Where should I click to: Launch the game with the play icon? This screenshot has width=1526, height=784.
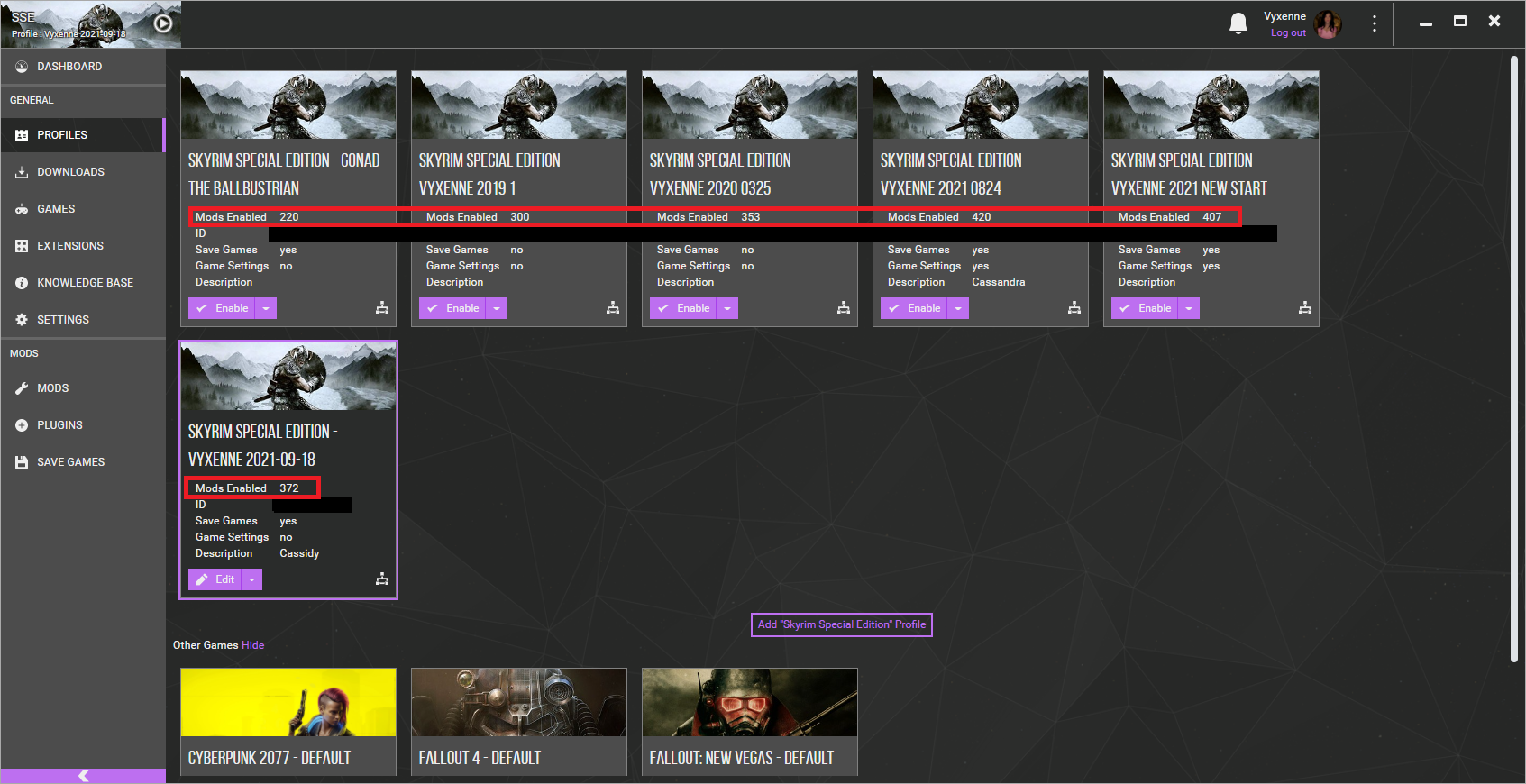coord(163,23)
